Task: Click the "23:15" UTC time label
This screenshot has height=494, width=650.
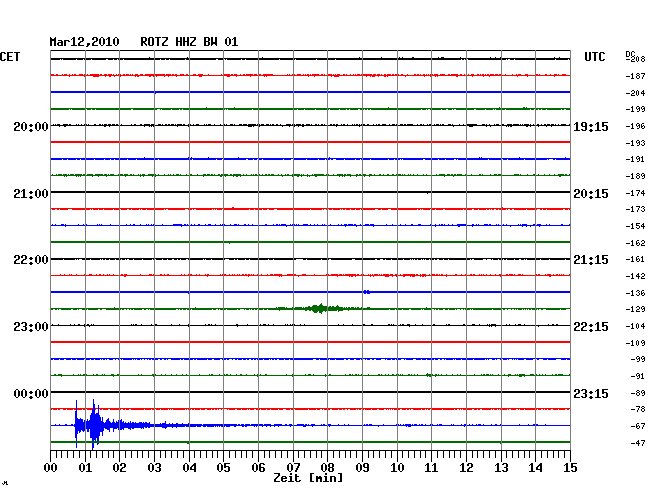Action: point(591,393)
